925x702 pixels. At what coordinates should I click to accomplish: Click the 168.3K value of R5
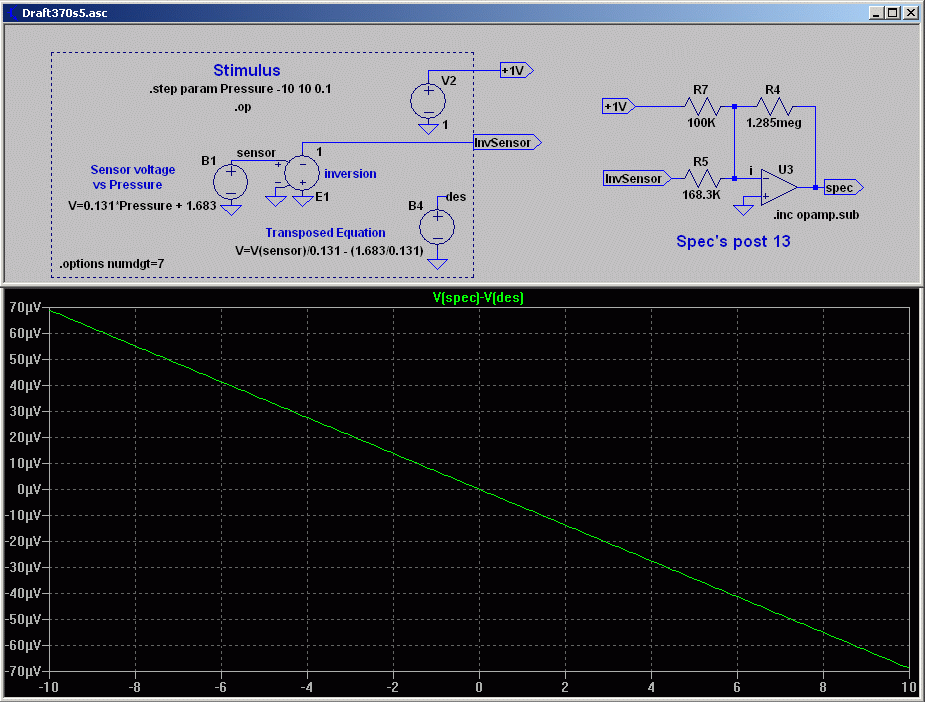pos(701,195)
